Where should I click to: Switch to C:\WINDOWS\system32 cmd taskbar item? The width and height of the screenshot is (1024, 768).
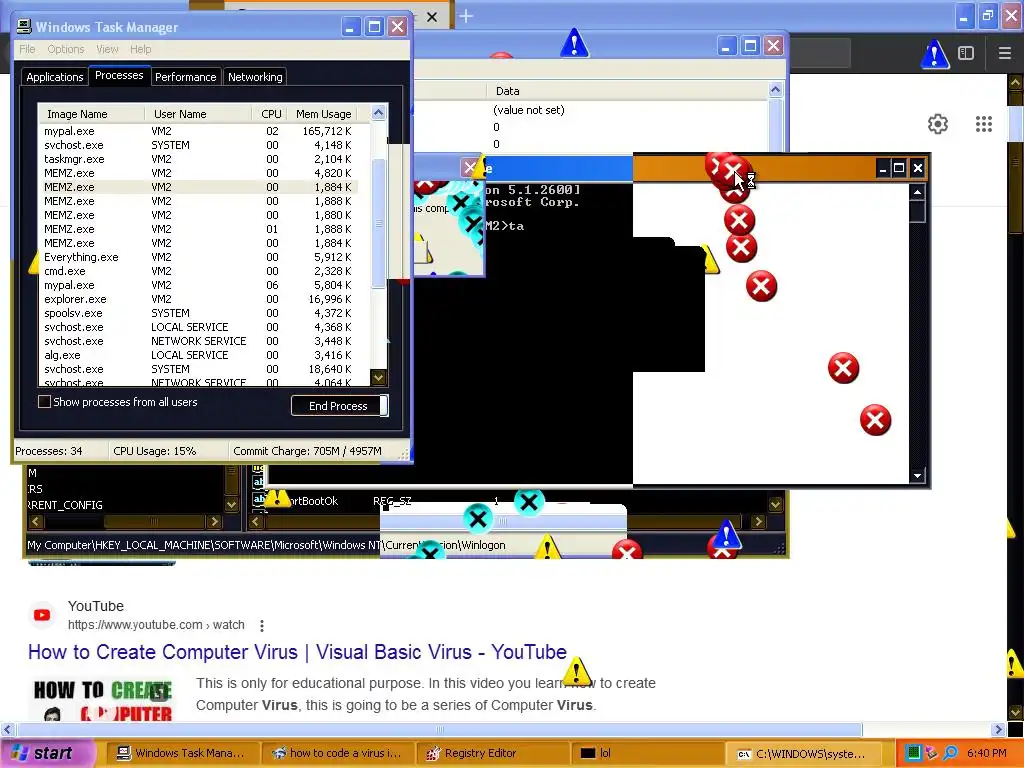801,753
